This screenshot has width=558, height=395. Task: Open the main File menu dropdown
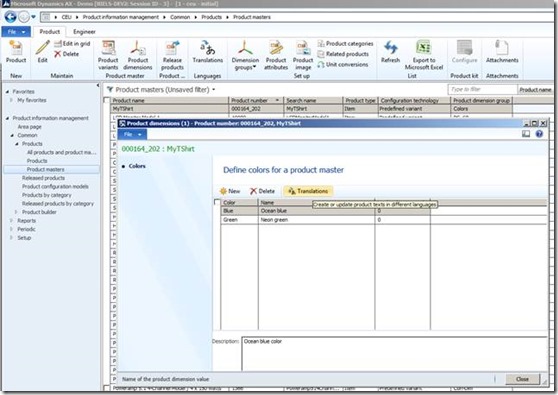tap(16, 32)
